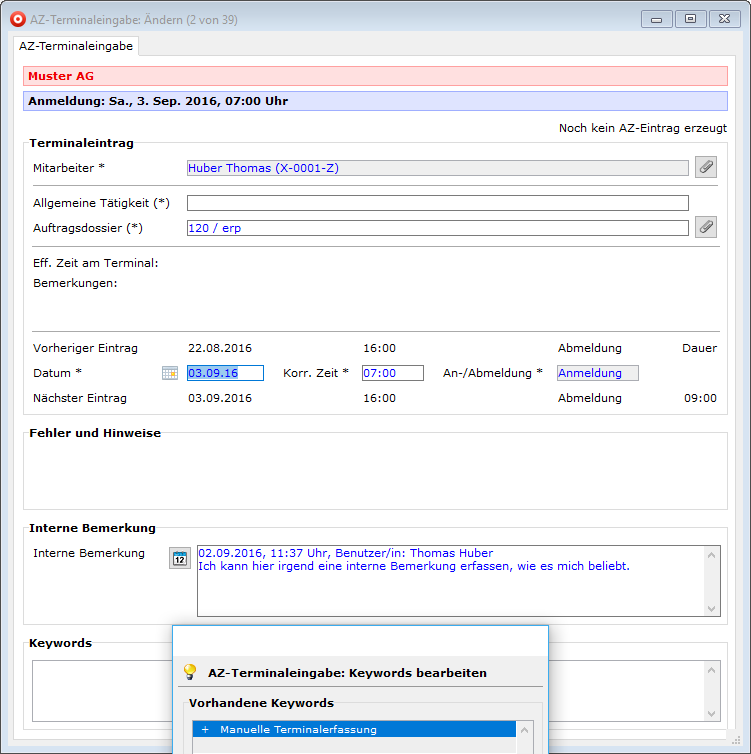Click inside the Interne Bemerkung text area

click(450, 590)
